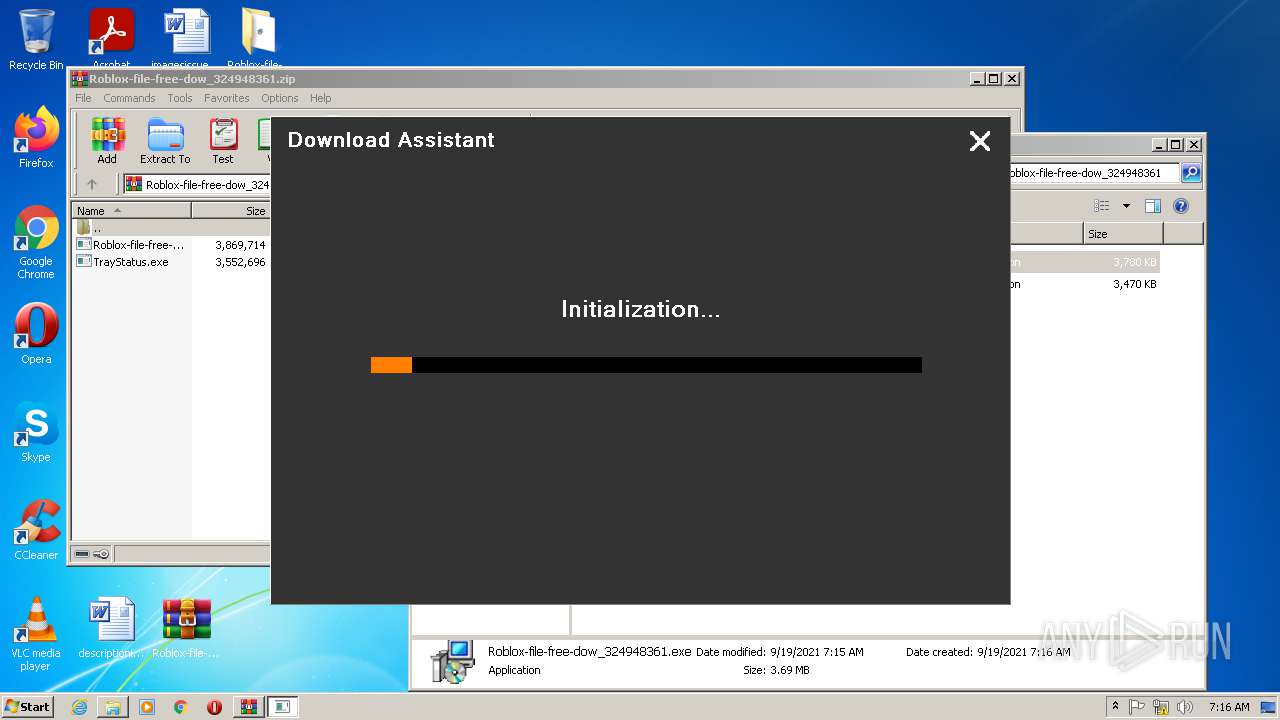1280x720 pixels.
Task: Open Explorer help button
Action: click(1181, 206)
